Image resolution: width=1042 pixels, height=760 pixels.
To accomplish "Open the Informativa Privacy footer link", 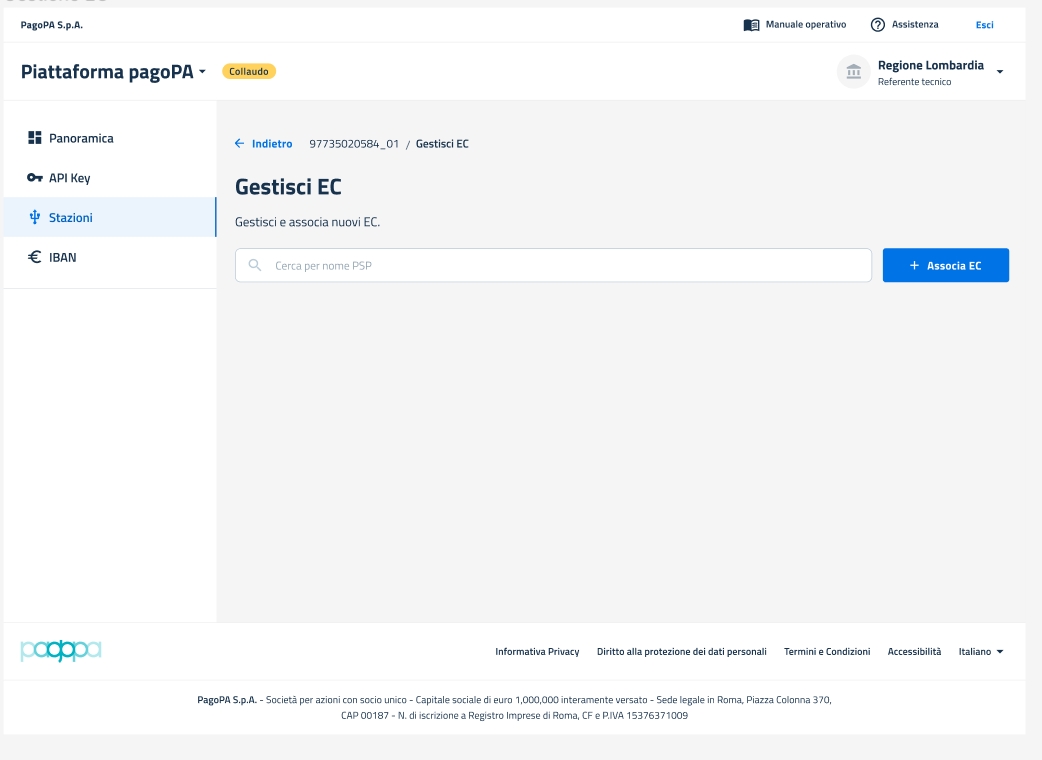I will tap(537, 652).
